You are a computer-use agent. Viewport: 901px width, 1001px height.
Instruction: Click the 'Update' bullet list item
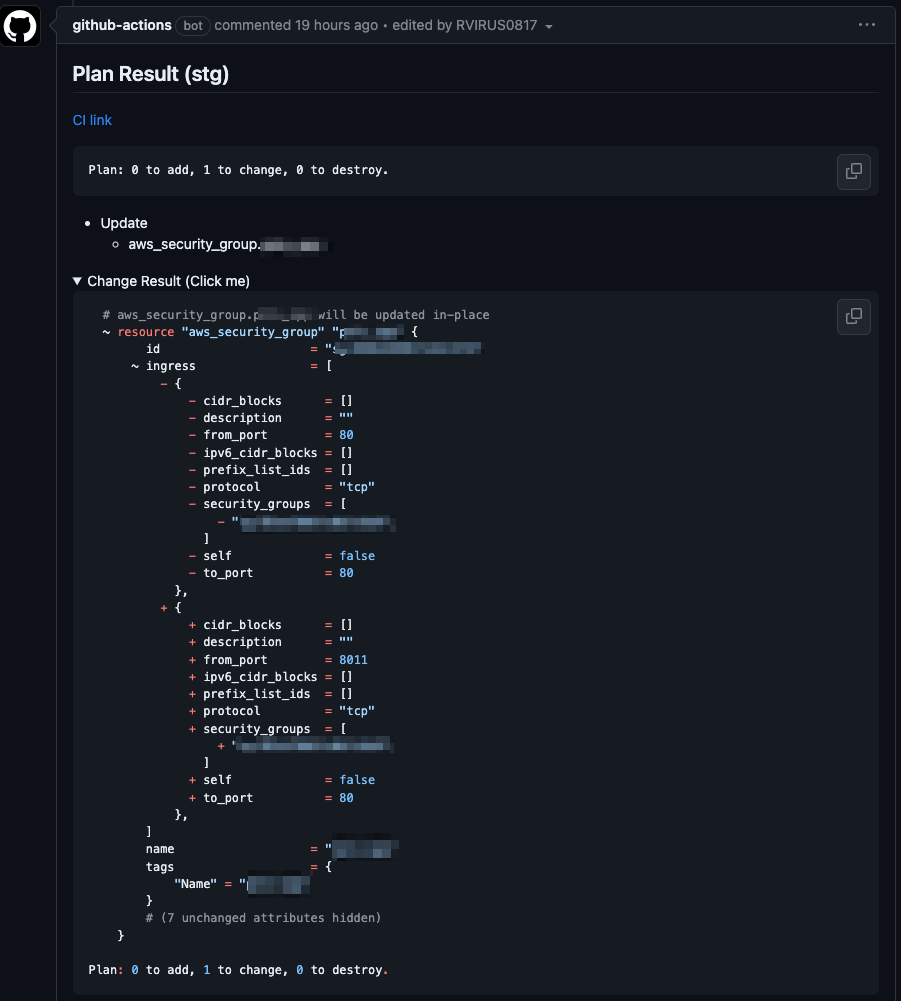[x=124, y=223]
